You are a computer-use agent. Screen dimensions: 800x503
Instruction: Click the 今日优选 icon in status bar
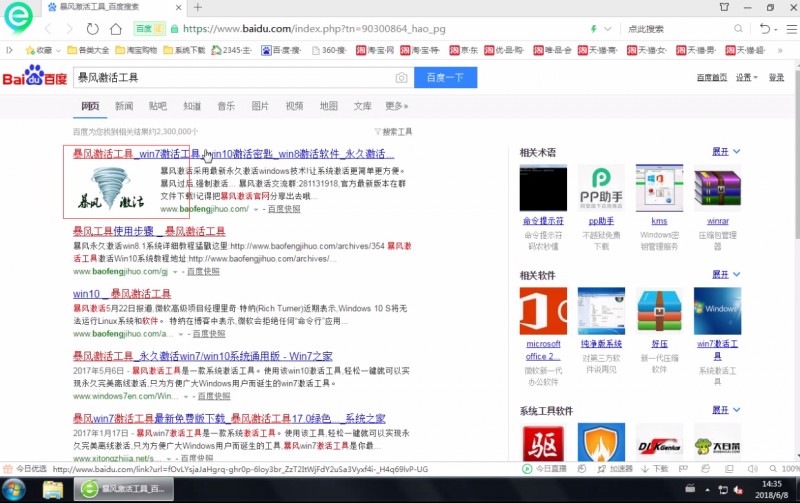pyautogui.click(x=8, y=469)
